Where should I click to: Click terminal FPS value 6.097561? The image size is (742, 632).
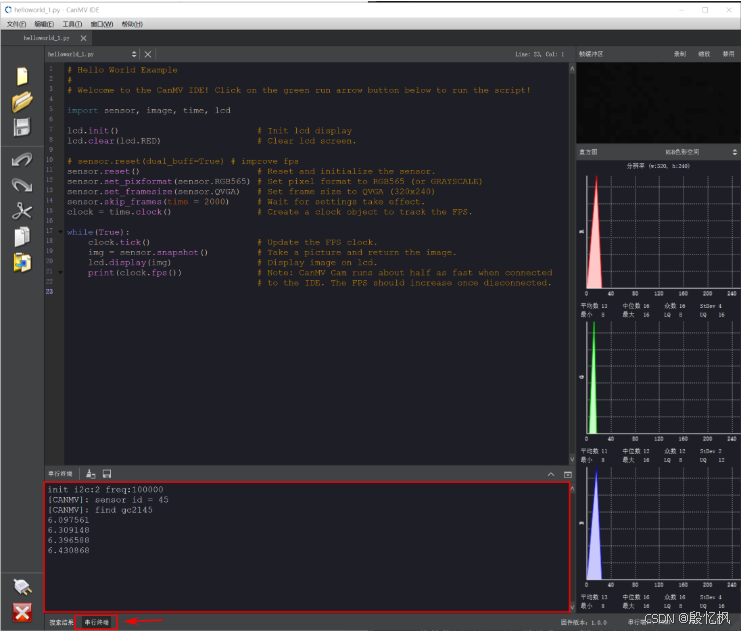pos(68,520)
